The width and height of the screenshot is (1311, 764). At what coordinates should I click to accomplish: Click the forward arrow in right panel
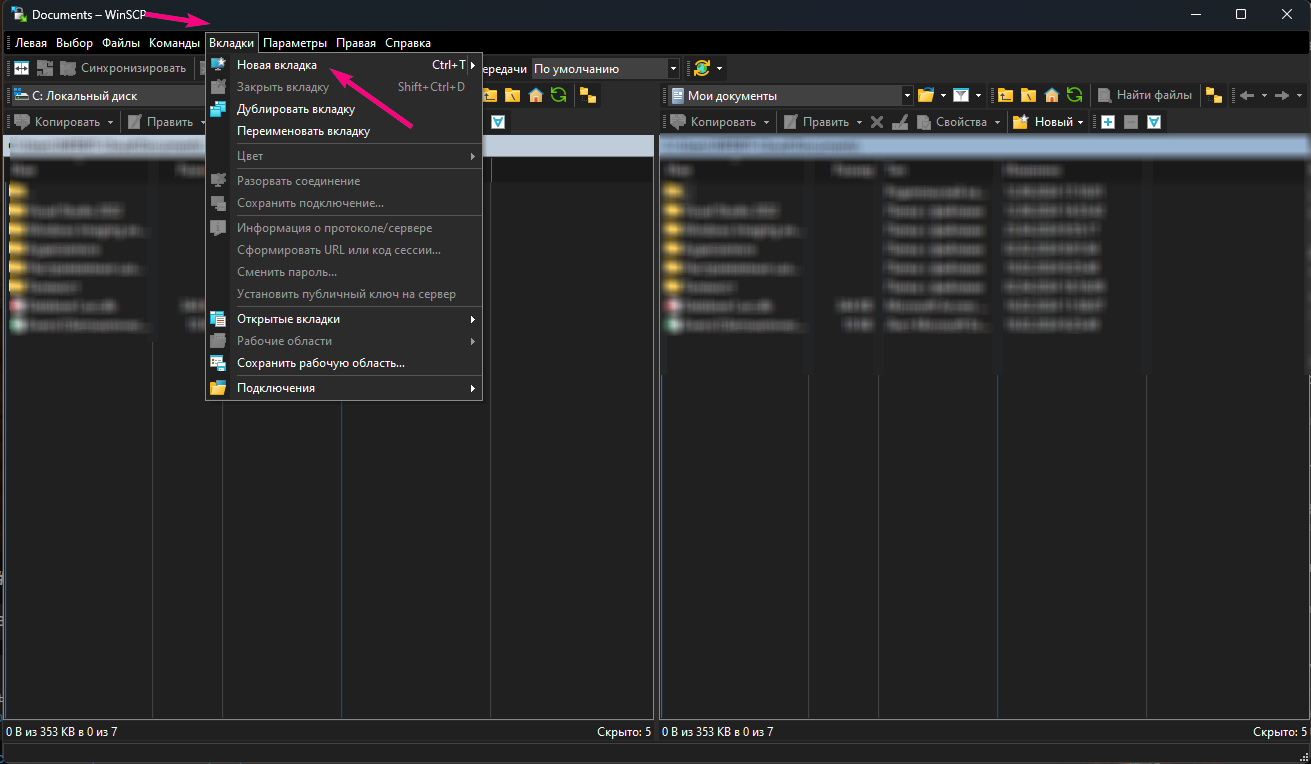[x=1281, y=95]
